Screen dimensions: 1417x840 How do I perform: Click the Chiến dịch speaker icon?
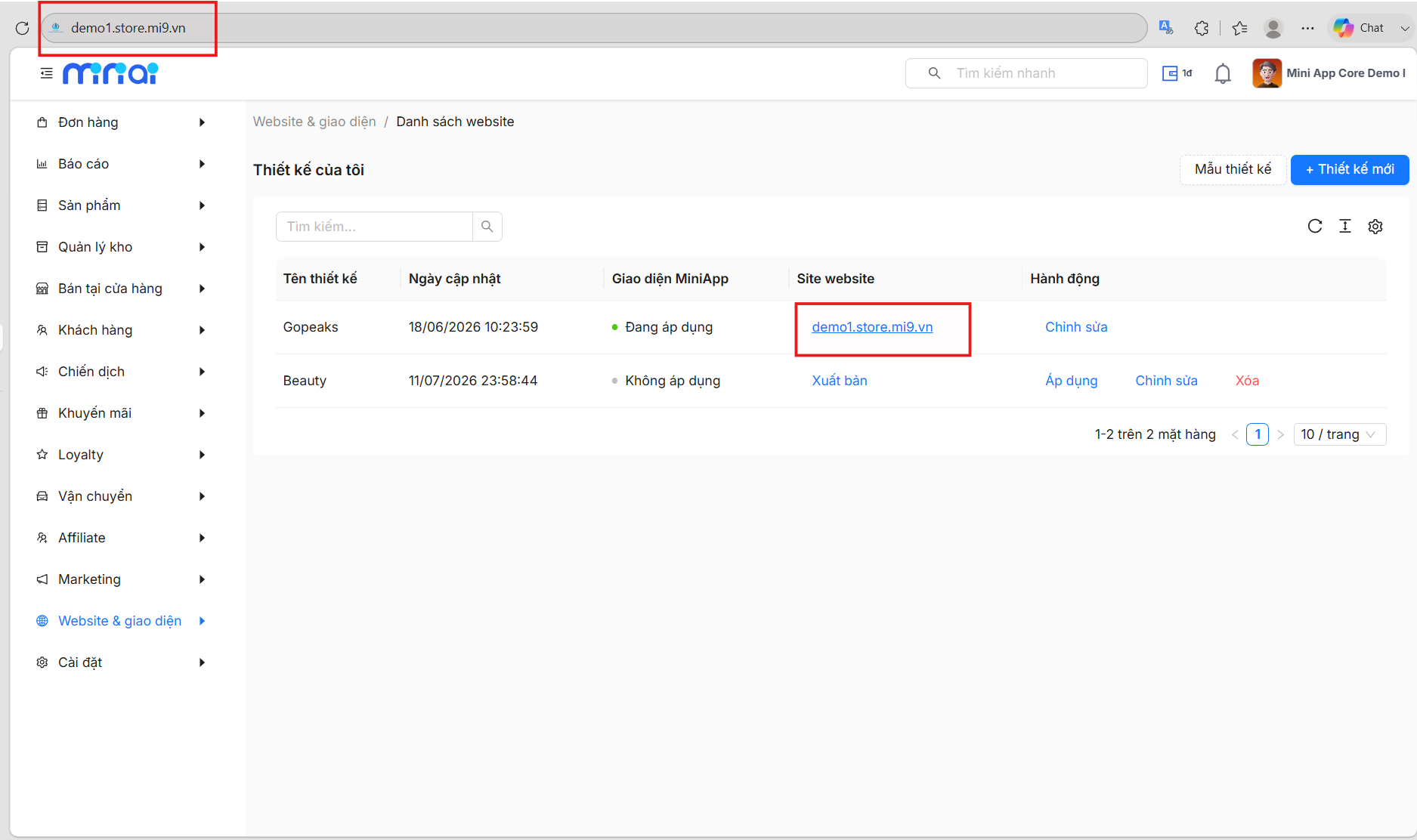42,372
